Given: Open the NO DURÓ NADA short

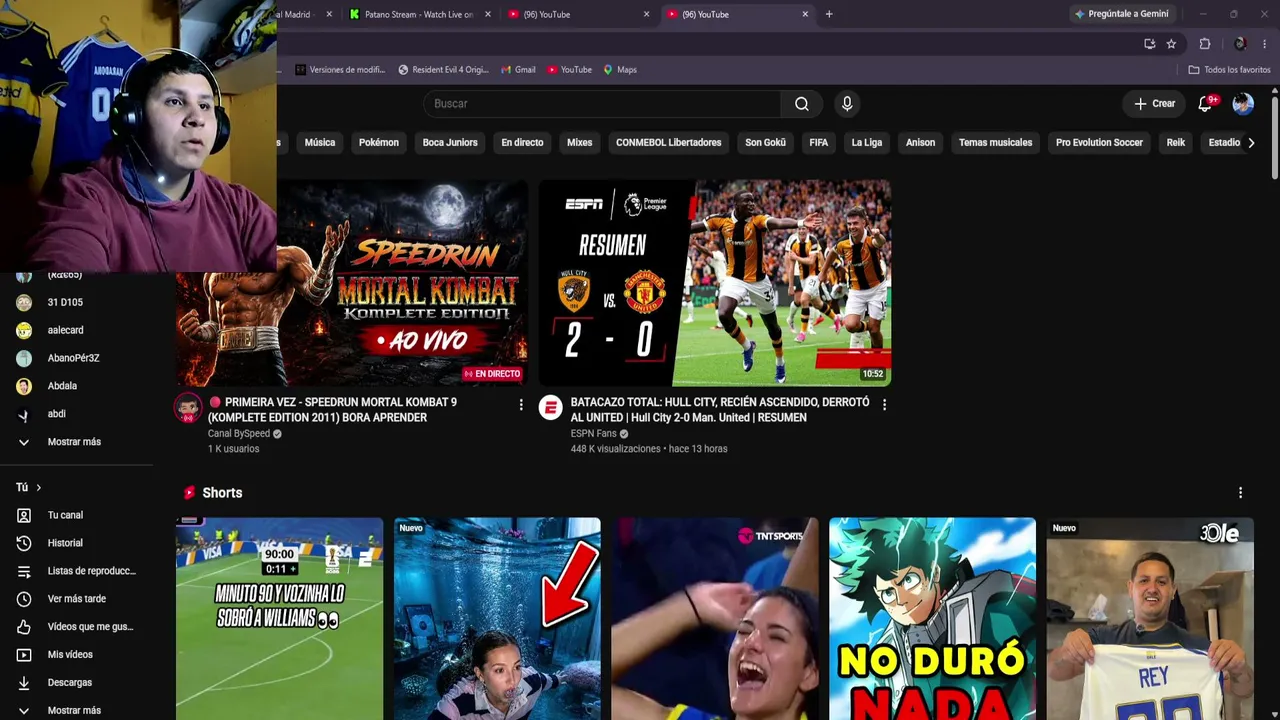Looking at the screenshot, I should (x=932, y=618).
